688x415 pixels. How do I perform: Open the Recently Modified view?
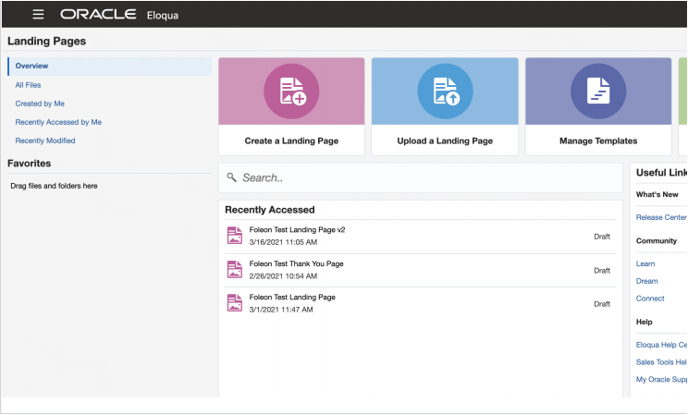45,141
